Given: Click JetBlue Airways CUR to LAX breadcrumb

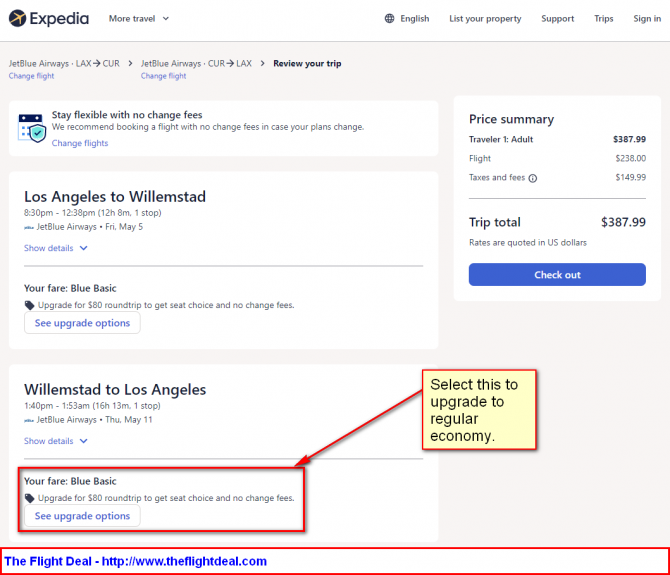Looking at the screenshot, I should coord(196,63).
